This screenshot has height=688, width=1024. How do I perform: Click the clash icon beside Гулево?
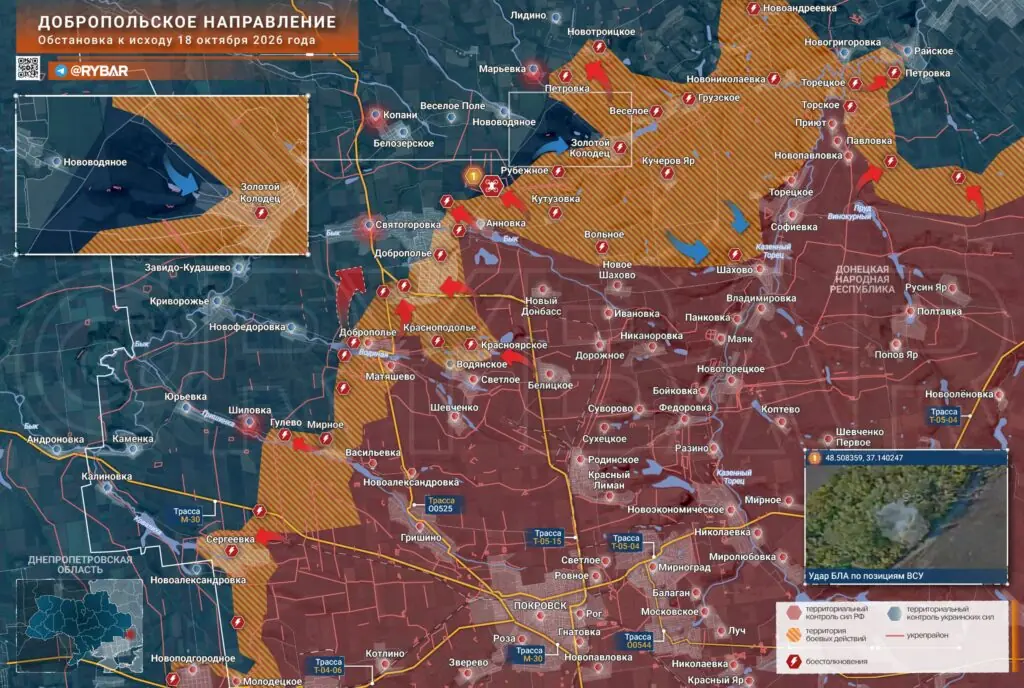point(284,435)
